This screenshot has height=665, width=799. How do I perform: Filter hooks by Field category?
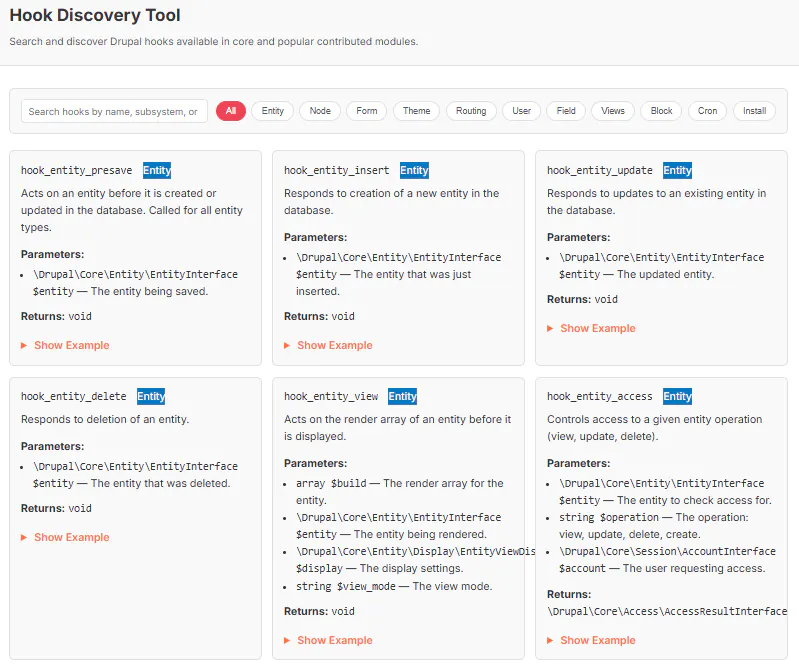[x=566, y=111]
